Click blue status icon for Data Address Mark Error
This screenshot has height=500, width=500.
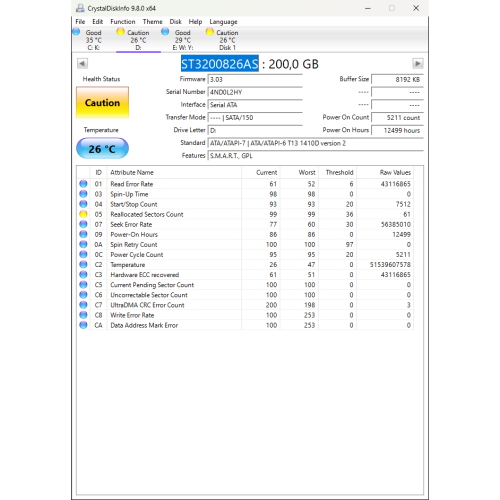[83, 325]
